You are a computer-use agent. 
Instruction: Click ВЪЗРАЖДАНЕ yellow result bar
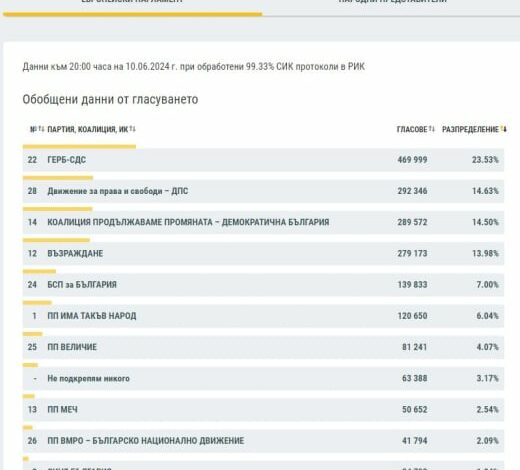(56, 240)
